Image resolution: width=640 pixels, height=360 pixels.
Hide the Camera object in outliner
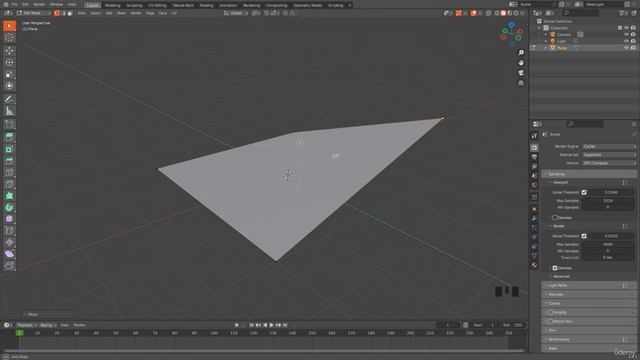[626, 35]
